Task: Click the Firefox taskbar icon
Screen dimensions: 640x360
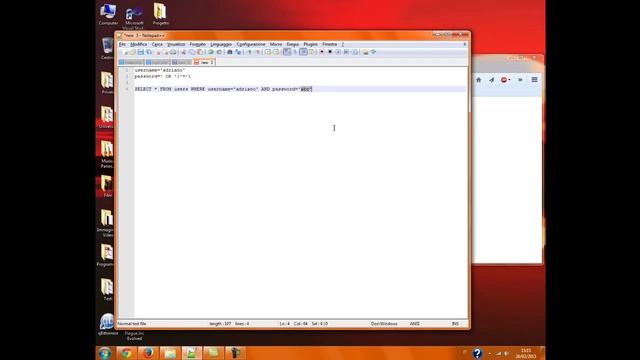Action: 148,353
